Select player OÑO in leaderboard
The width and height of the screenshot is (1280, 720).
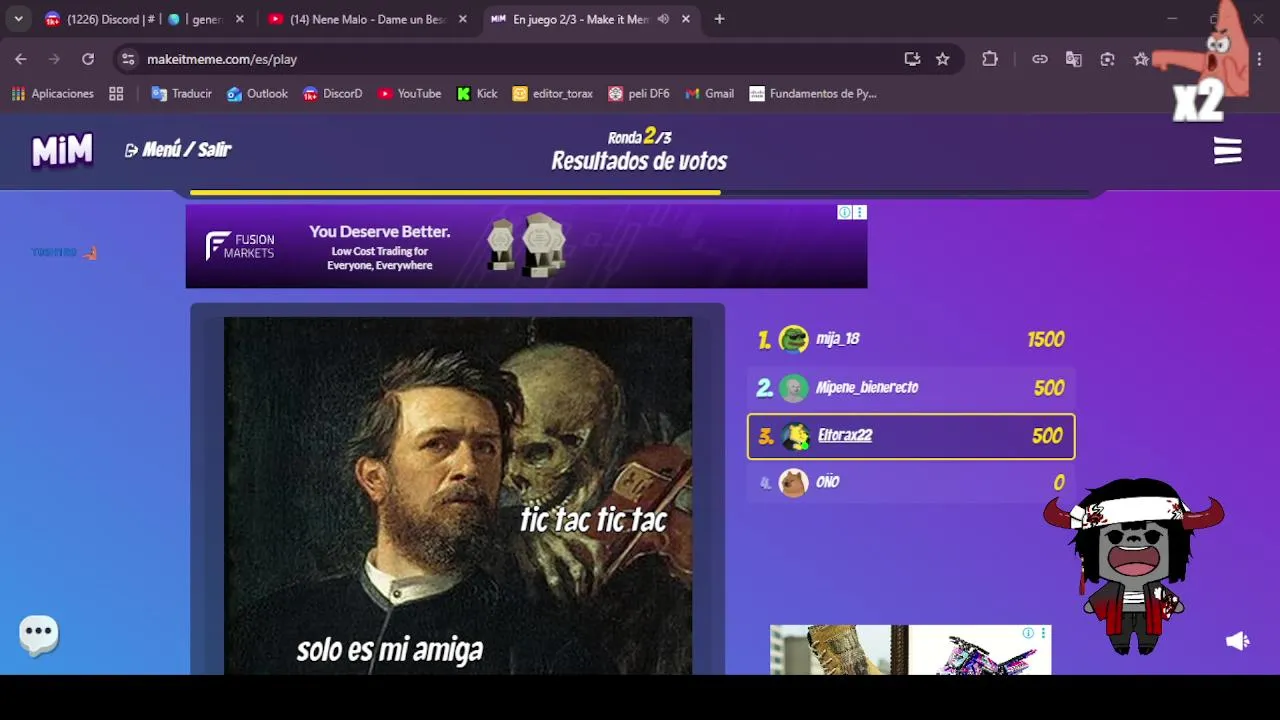(911, 483)
